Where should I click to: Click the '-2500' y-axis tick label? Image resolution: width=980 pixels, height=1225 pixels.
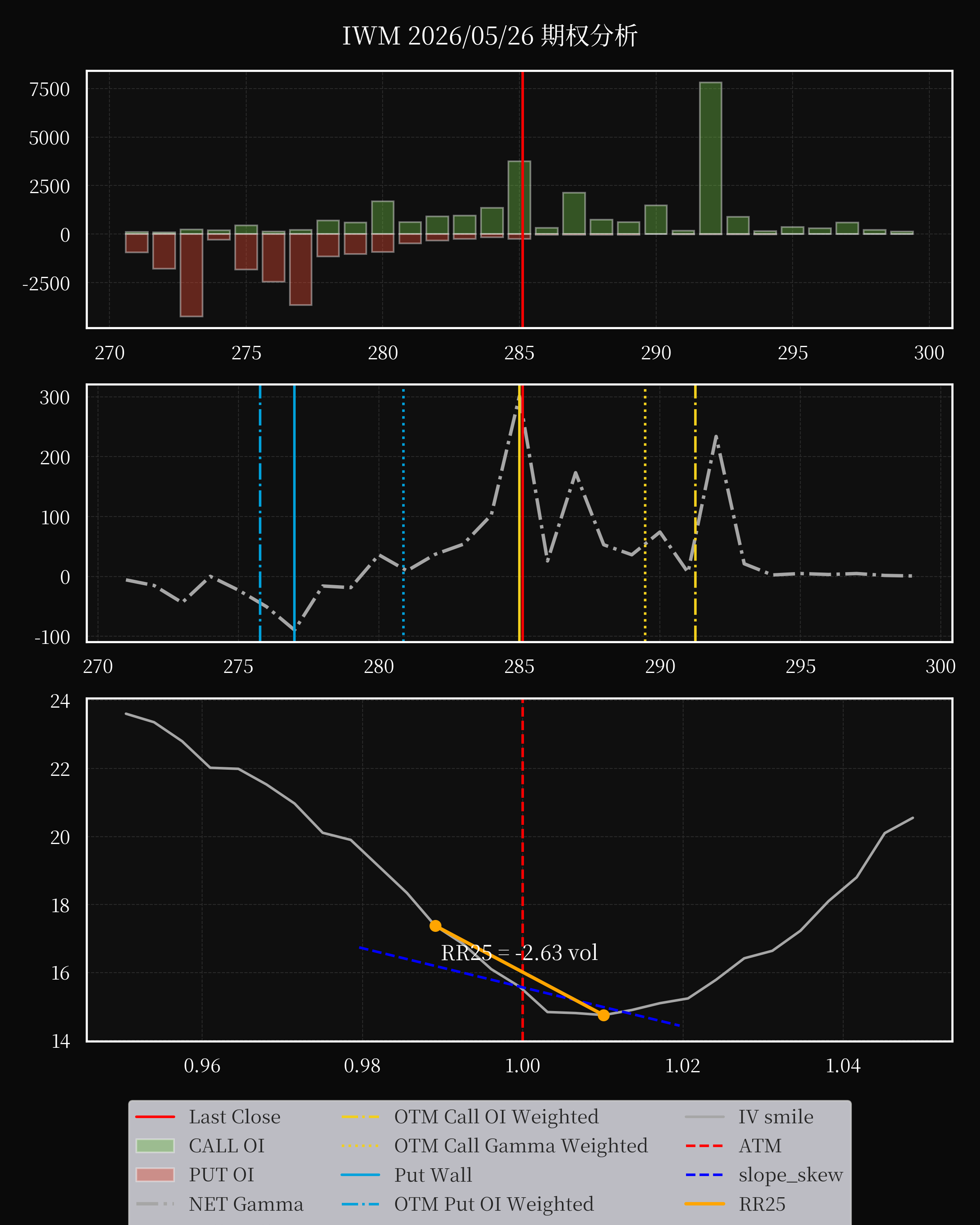(46, 283)
